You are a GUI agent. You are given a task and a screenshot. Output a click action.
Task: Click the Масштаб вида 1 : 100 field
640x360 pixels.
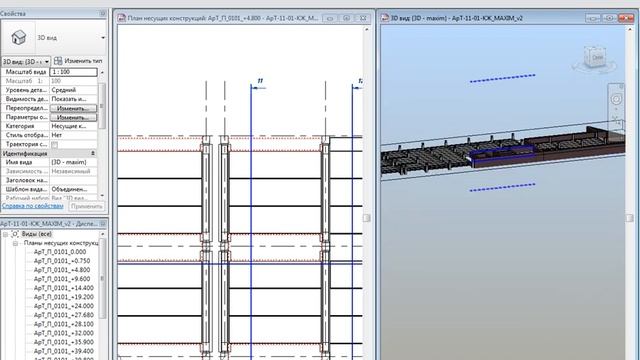coord(73,72)
